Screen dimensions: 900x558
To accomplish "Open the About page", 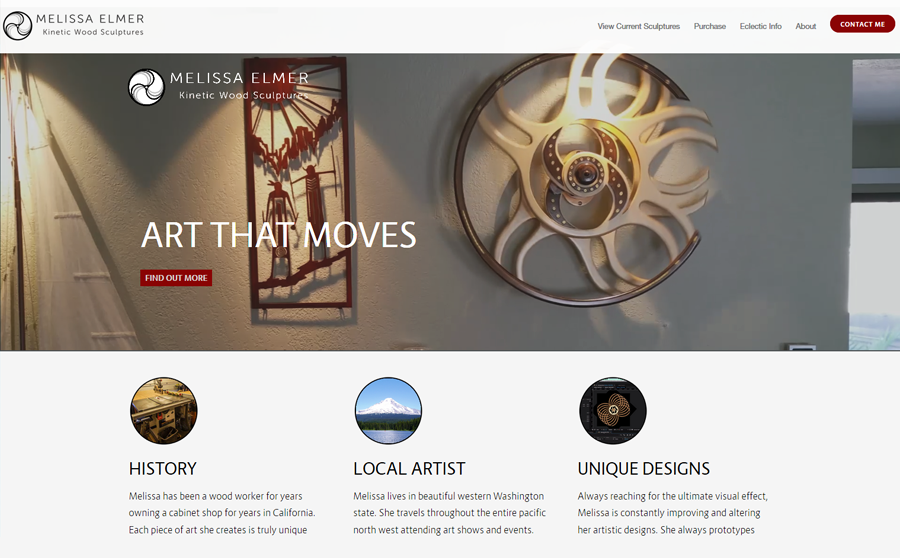I will [805, 26].
